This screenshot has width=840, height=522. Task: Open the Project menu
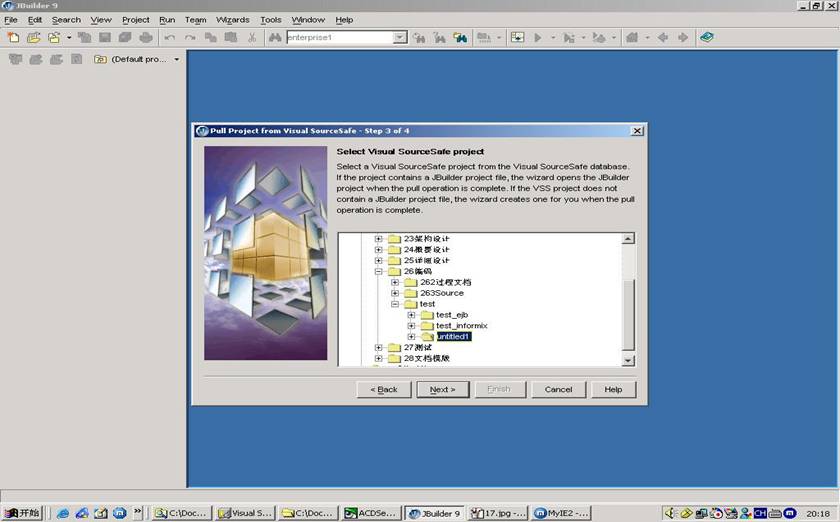click(136, 20)
